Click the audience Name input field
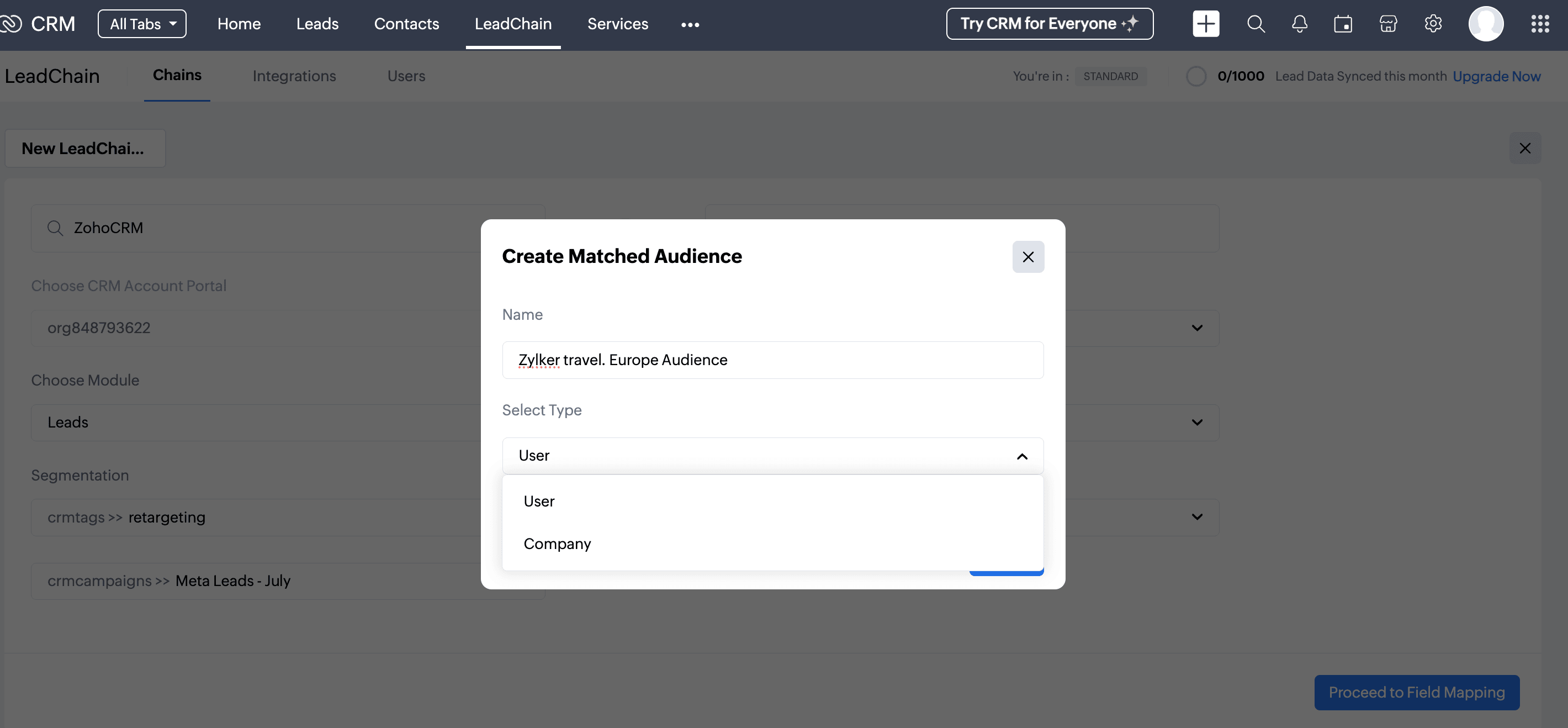 point(772,360)
